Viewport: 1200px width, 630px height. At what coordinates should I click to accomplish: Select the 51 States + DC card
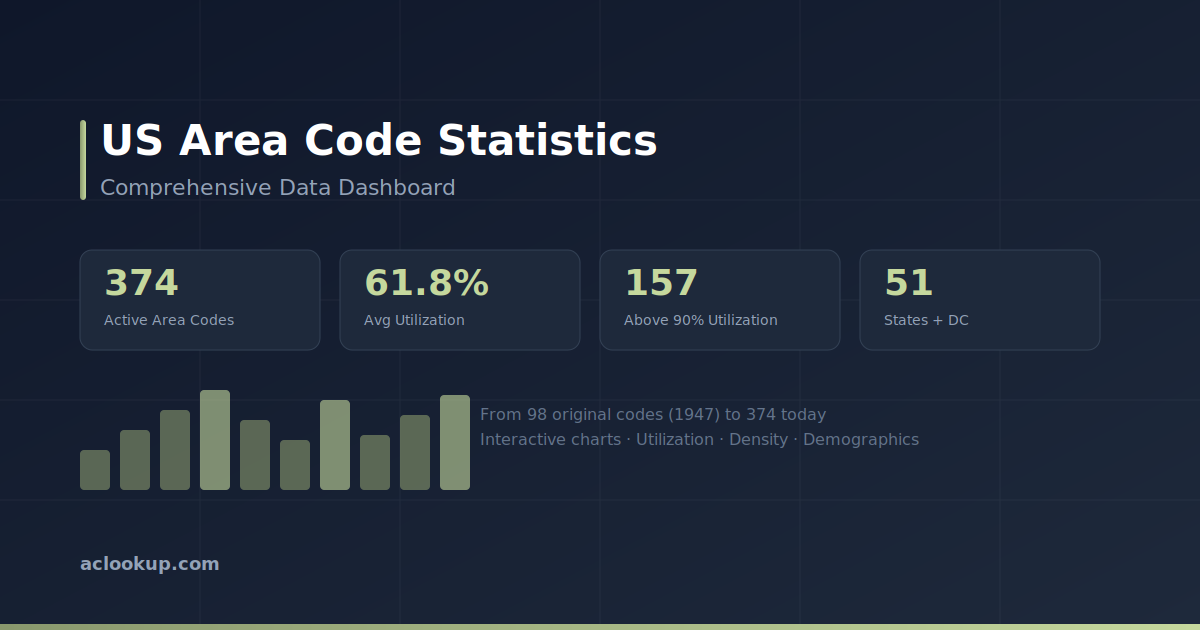click(980, 300)
